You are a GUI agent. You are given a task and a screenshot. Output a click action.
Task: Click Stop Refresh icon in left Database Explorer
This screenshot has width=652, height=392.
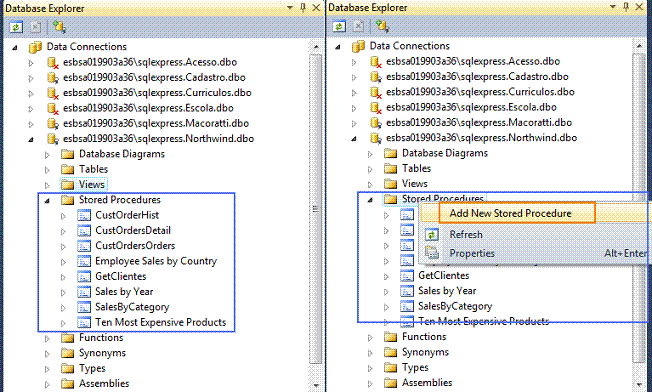click(x=35, y=27)
